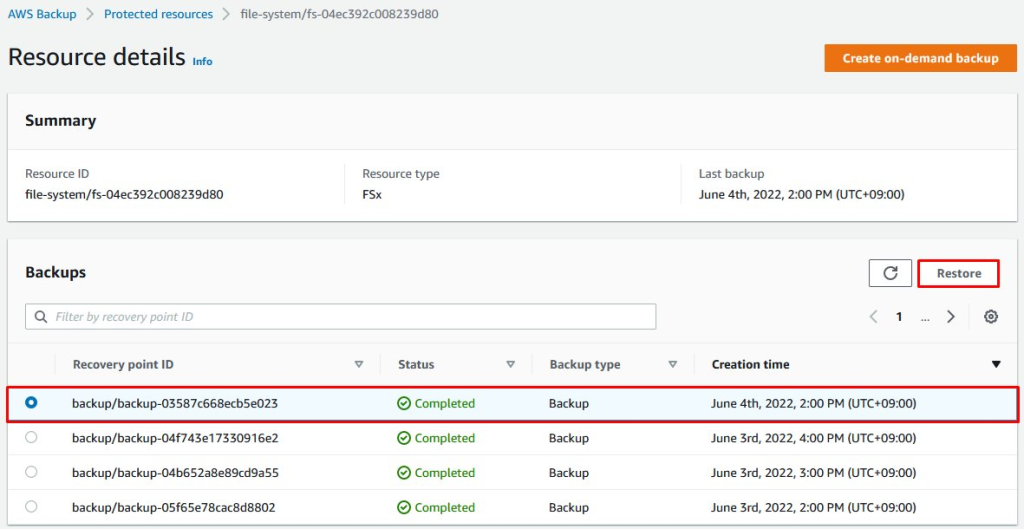Click the Backup type column header
This screenshot has width=1024, height=529.
pyautogui.click(x=584, y=364)
